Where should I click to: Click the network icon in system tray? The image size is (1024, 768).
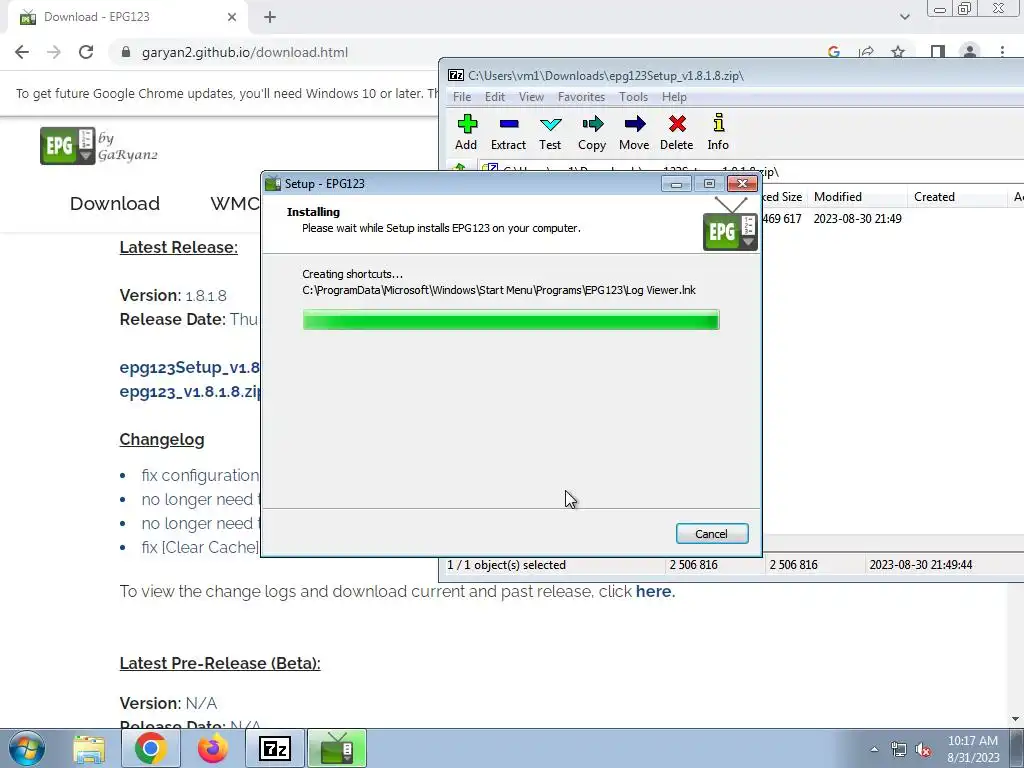(x=899, y=750)
